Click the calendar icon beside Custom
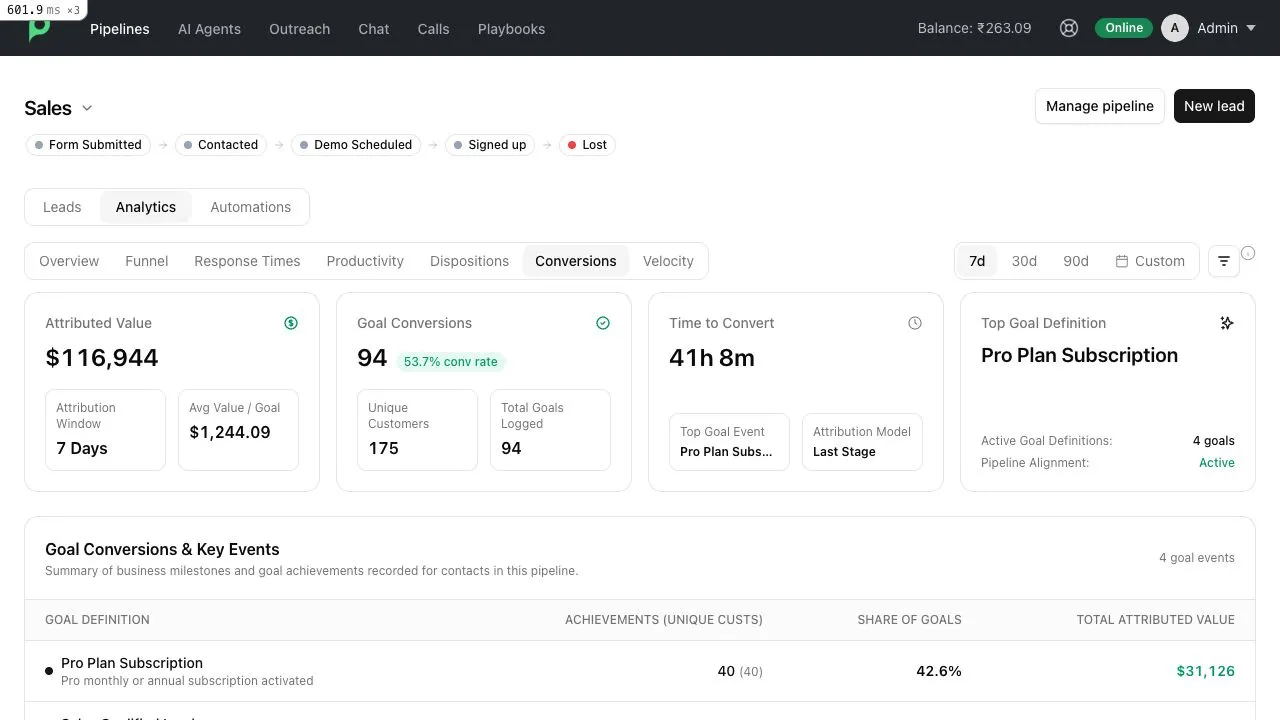Viewport: 1280px width, 720px height. [x=1122, y=261]
